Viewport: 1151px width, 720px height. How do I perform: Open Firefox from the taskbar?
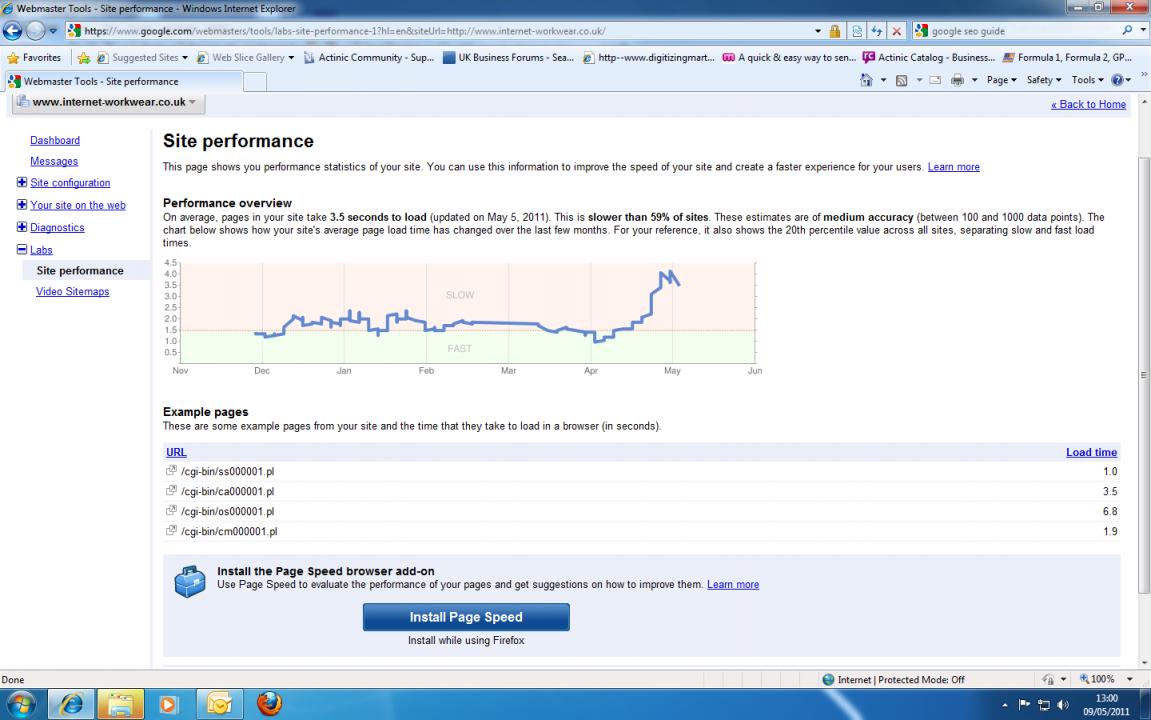tap(269, 703)
